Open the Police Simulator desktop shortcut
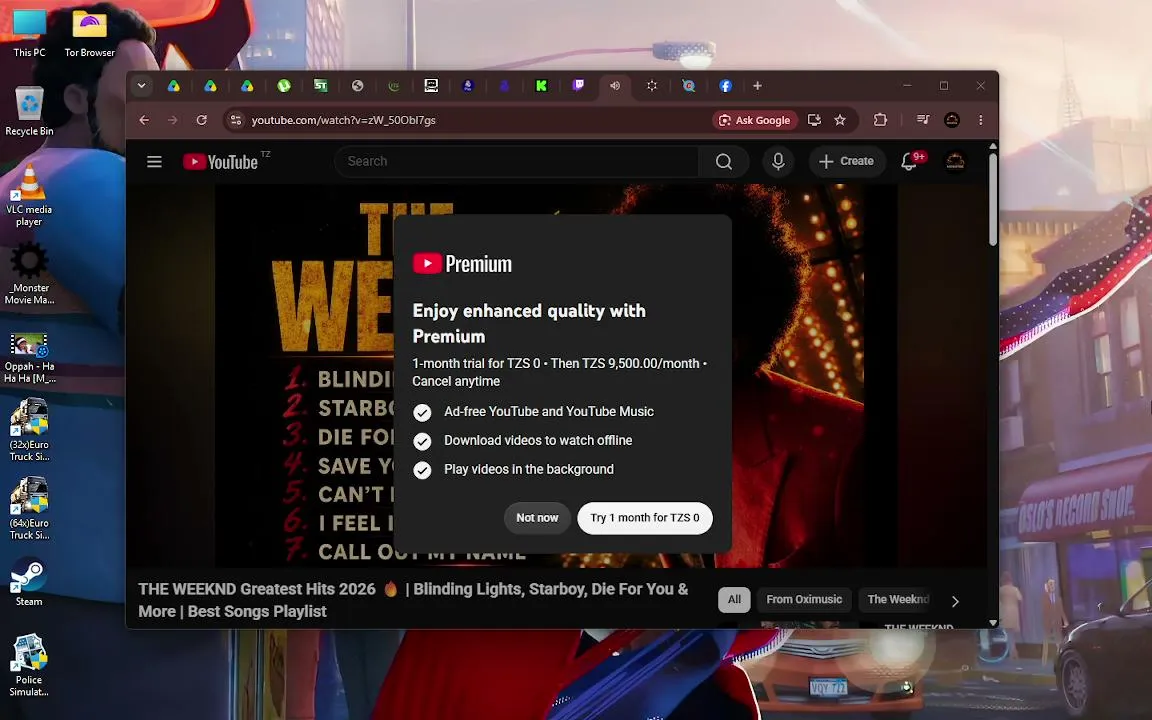The image size is (1152, 720). point(29,666)
